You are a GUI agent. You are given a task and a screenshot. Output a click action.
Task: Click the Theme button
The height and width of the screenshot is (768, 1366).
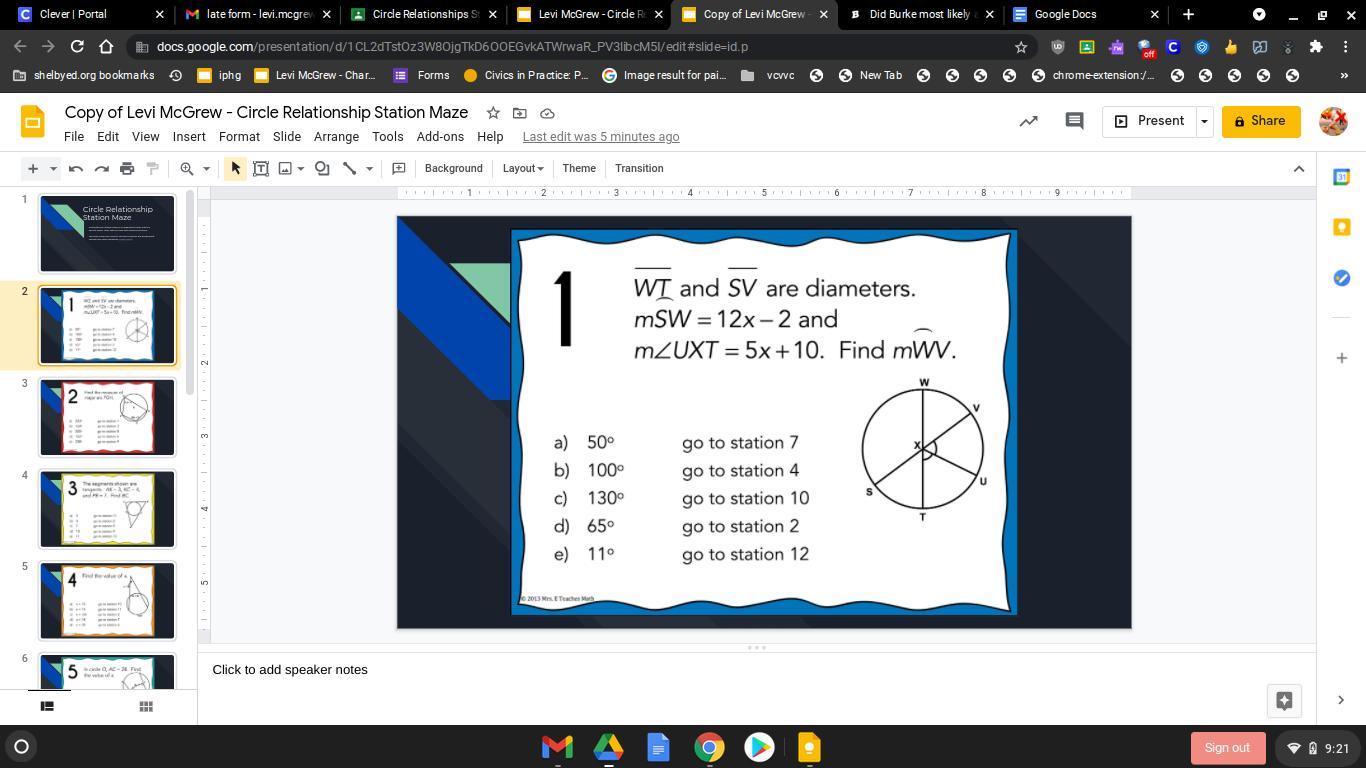point(579,168)
